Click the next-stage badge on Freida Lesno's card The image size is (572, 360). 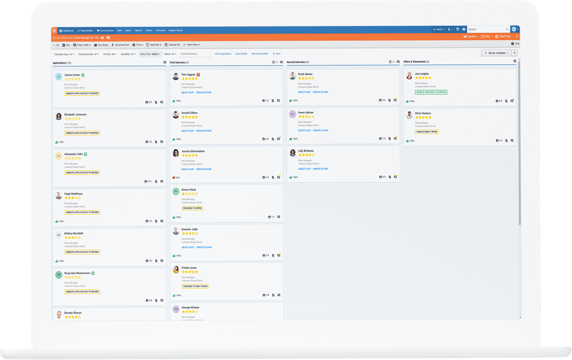pyautogui.click(x=195, y=286)
